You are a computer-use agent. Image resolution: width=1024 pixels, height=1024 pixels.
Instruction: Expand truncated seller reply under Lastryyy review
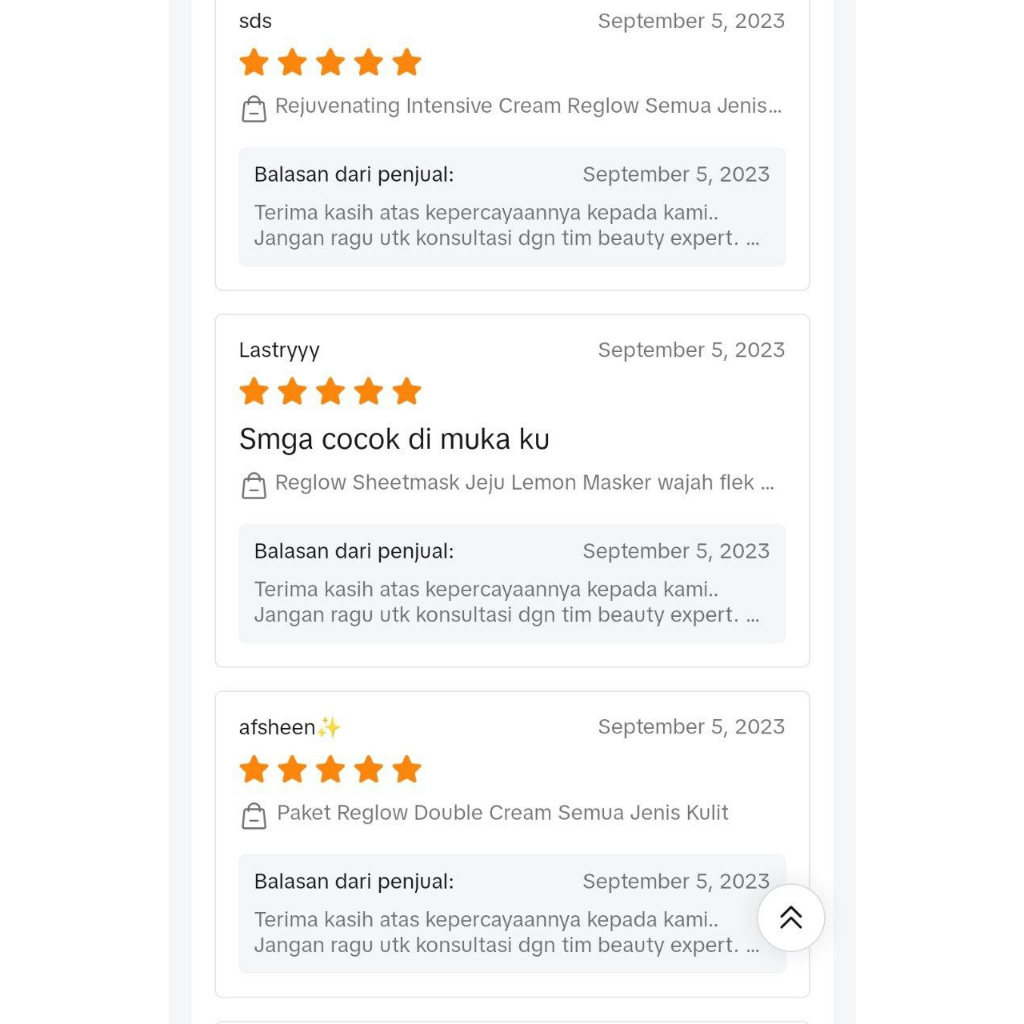point(752,616)
